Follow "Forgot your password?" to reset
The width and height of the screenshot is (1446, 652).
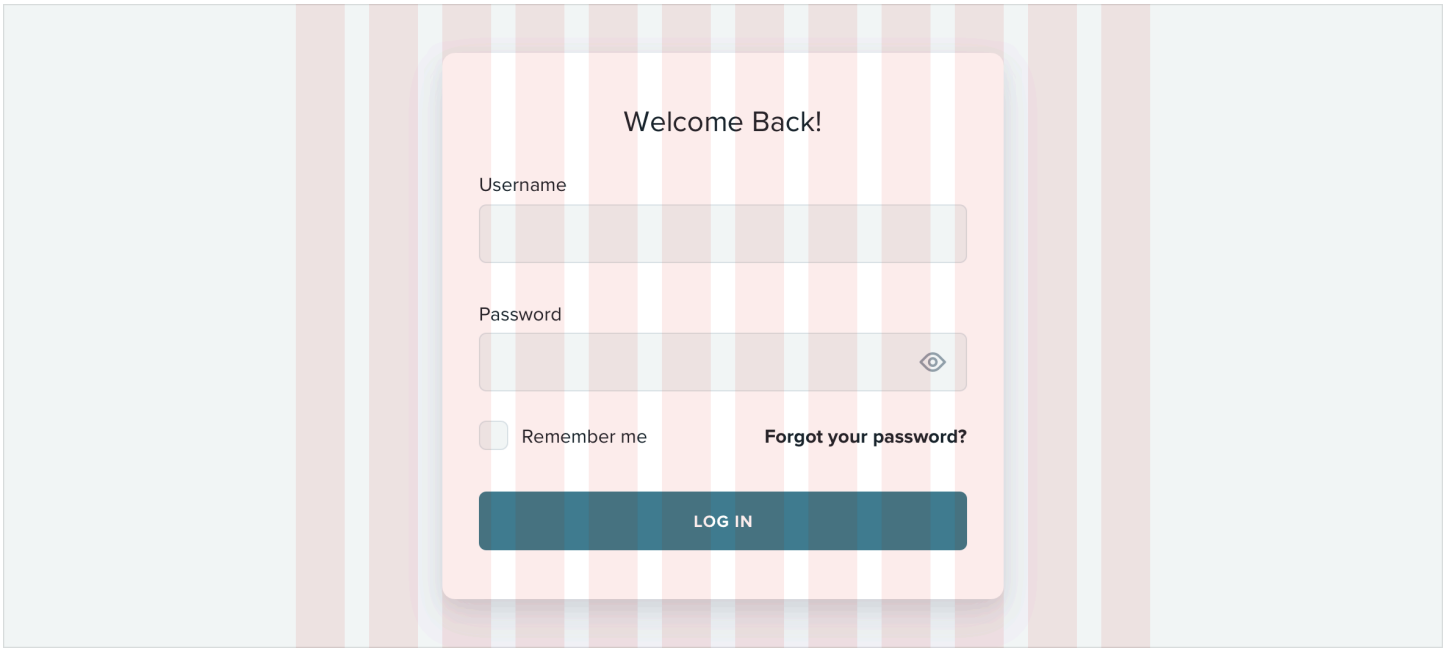[x=865, y=437]
